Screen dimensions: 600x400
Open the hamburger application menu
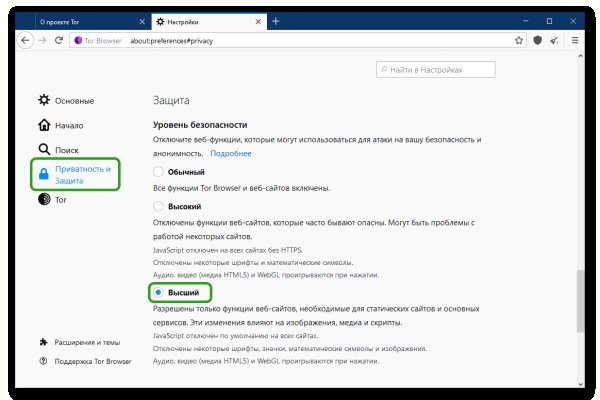coord(576,40)
